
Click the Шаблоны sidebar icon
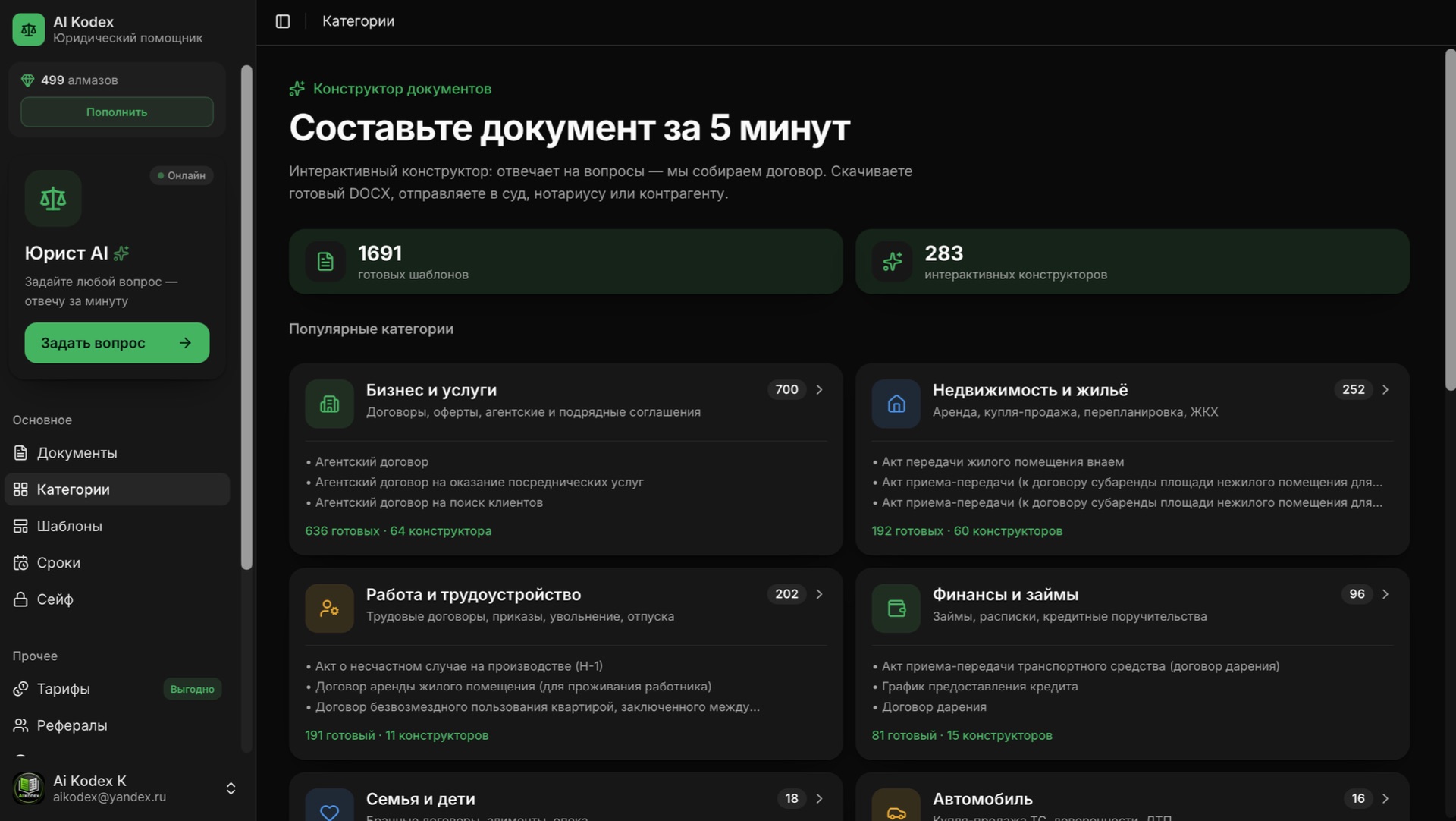[21, 526]
